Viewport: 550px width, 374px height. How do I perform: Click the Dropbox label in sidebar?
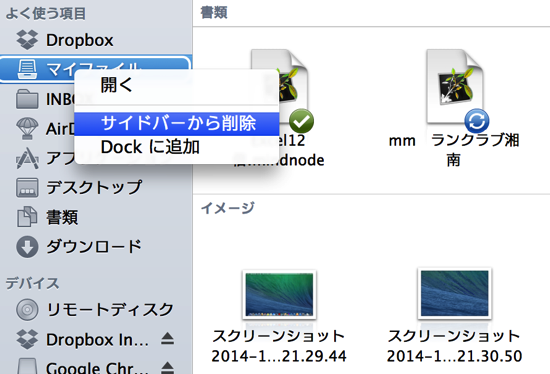point(80,40)
